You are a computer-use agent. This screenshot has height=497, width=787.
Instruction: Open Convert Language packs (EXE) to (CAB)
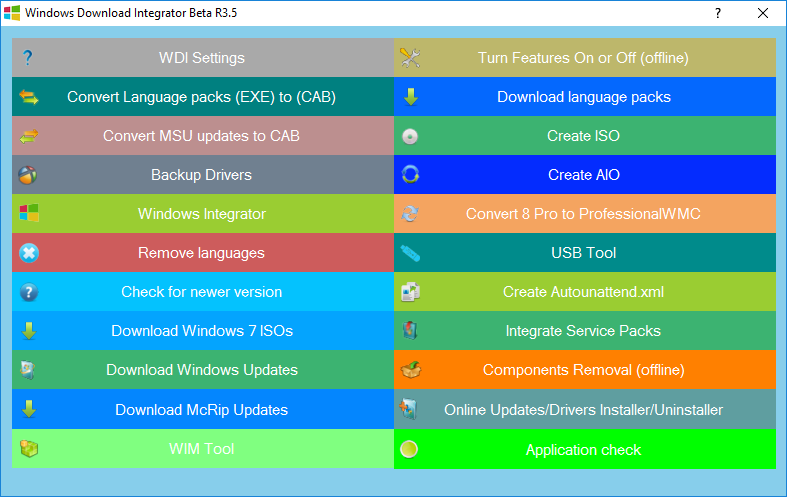[x=203, y=97]
